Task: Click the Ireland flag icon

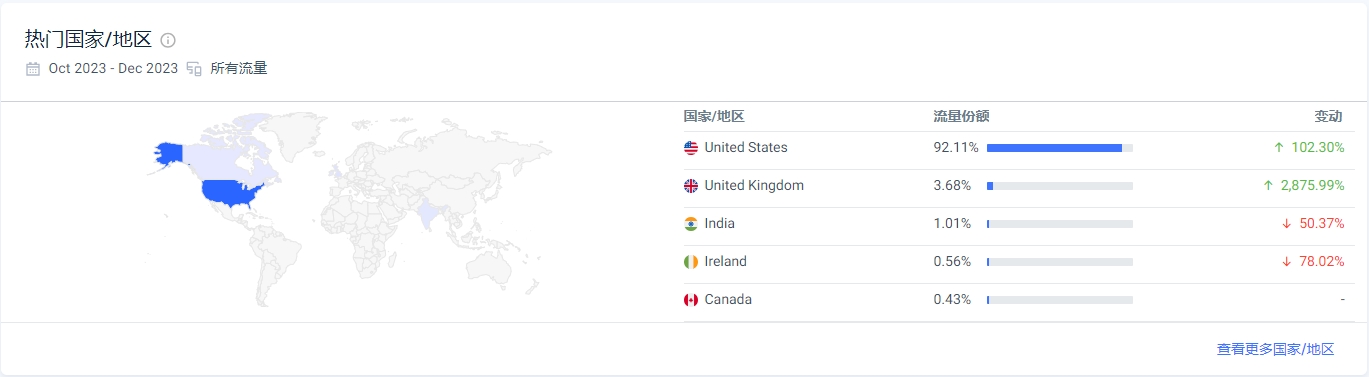Action: pos(691,262)
